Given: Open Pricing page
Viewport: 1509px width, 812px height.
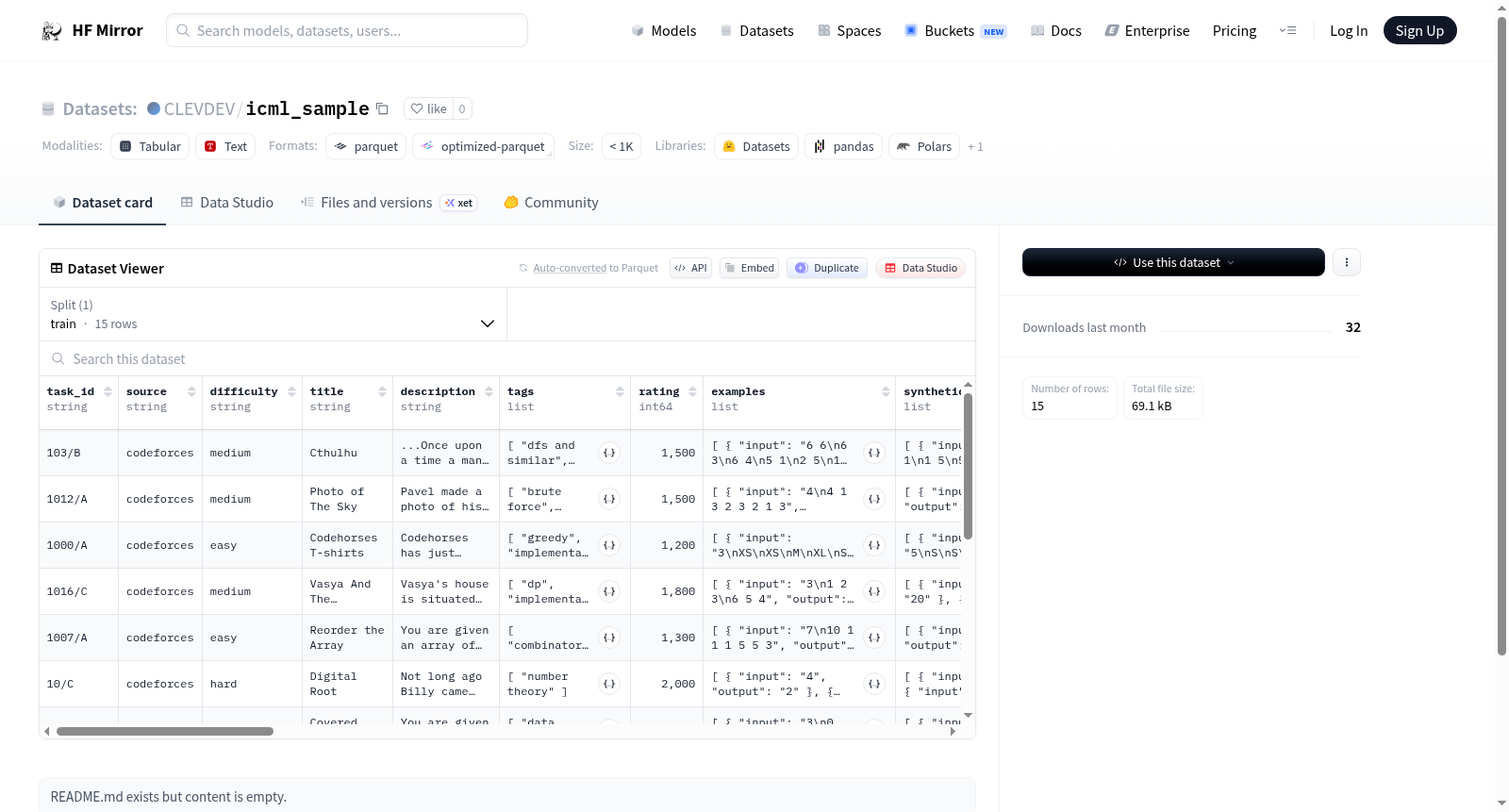Looking at the screenshot, I should coord(1235,30).
